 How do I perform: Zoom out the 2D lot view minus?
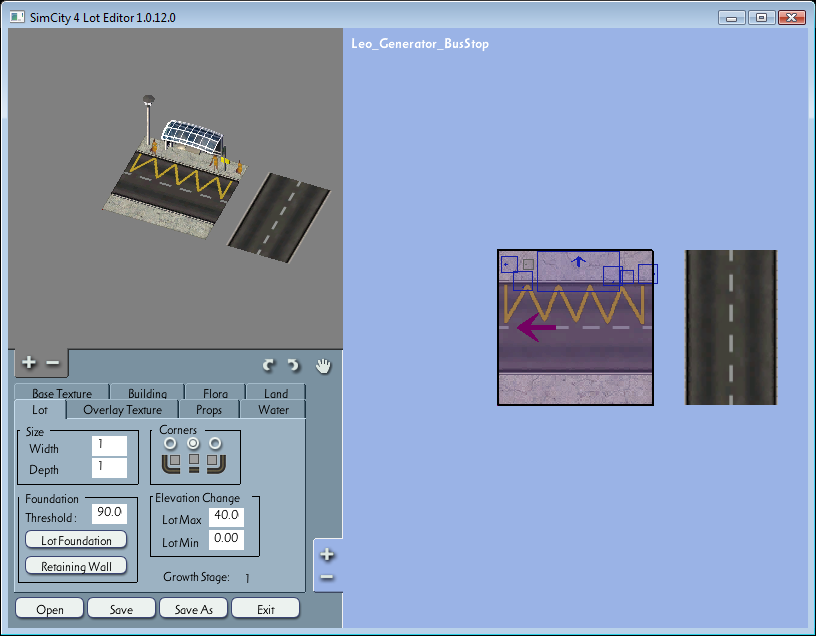tap(327, 577)
